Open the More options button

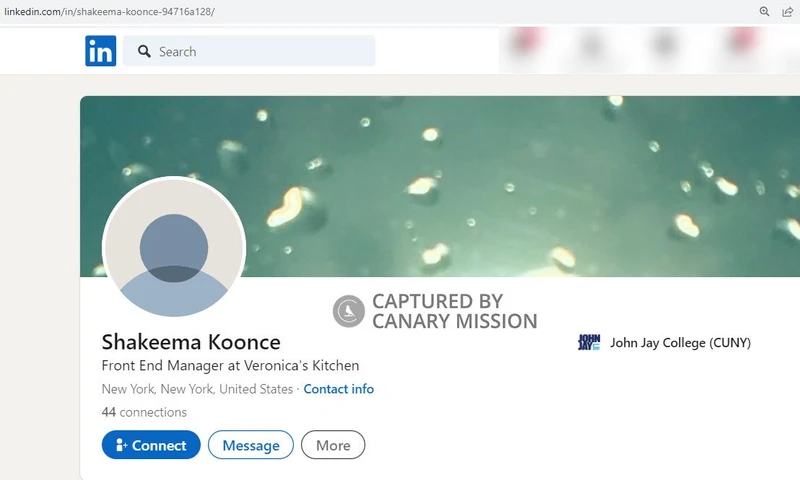pyautogui.click(x=333, y=445)
